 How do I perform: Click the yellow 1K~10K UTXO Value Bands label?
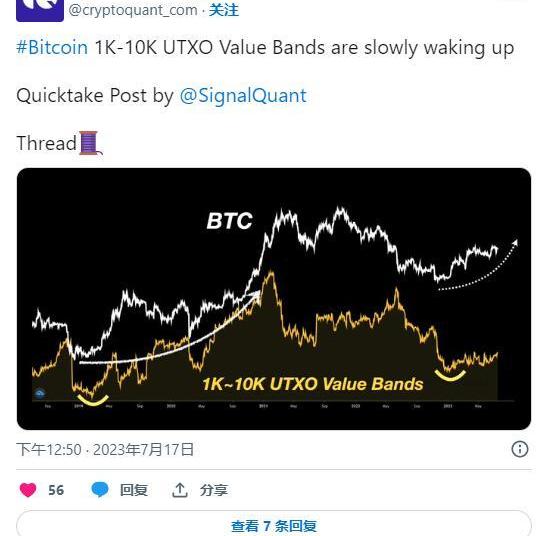point(313,384)
